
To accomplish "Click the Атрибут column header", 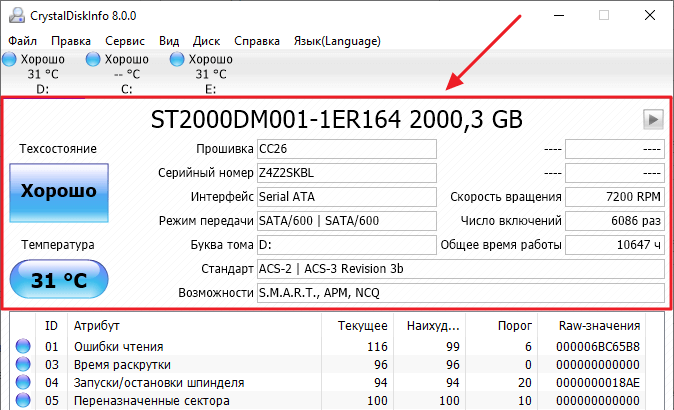I will pos(94,325).
